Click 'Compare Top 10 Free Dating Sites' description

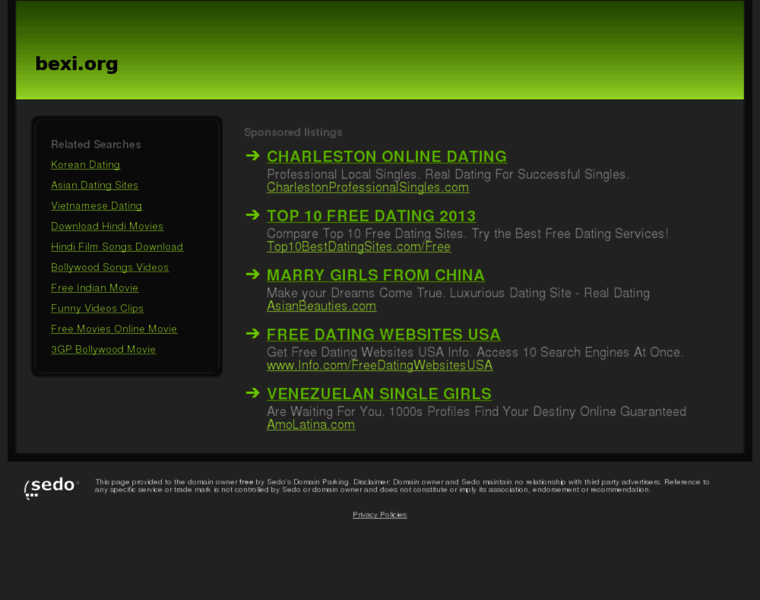[468, 234]
